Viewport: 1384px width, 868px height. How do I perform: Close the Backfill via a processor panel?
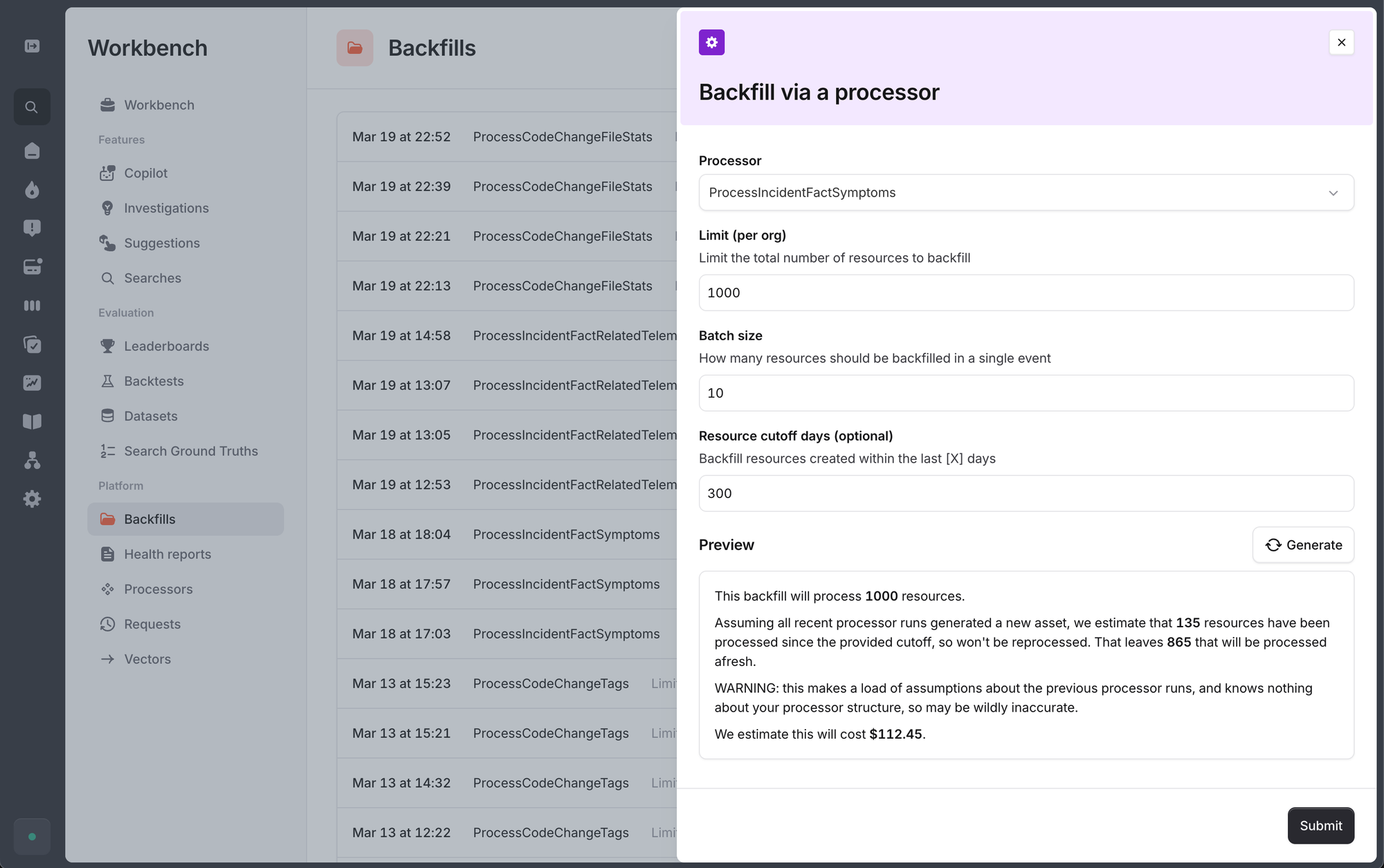pyautogui.click(x=1341, y=42)
